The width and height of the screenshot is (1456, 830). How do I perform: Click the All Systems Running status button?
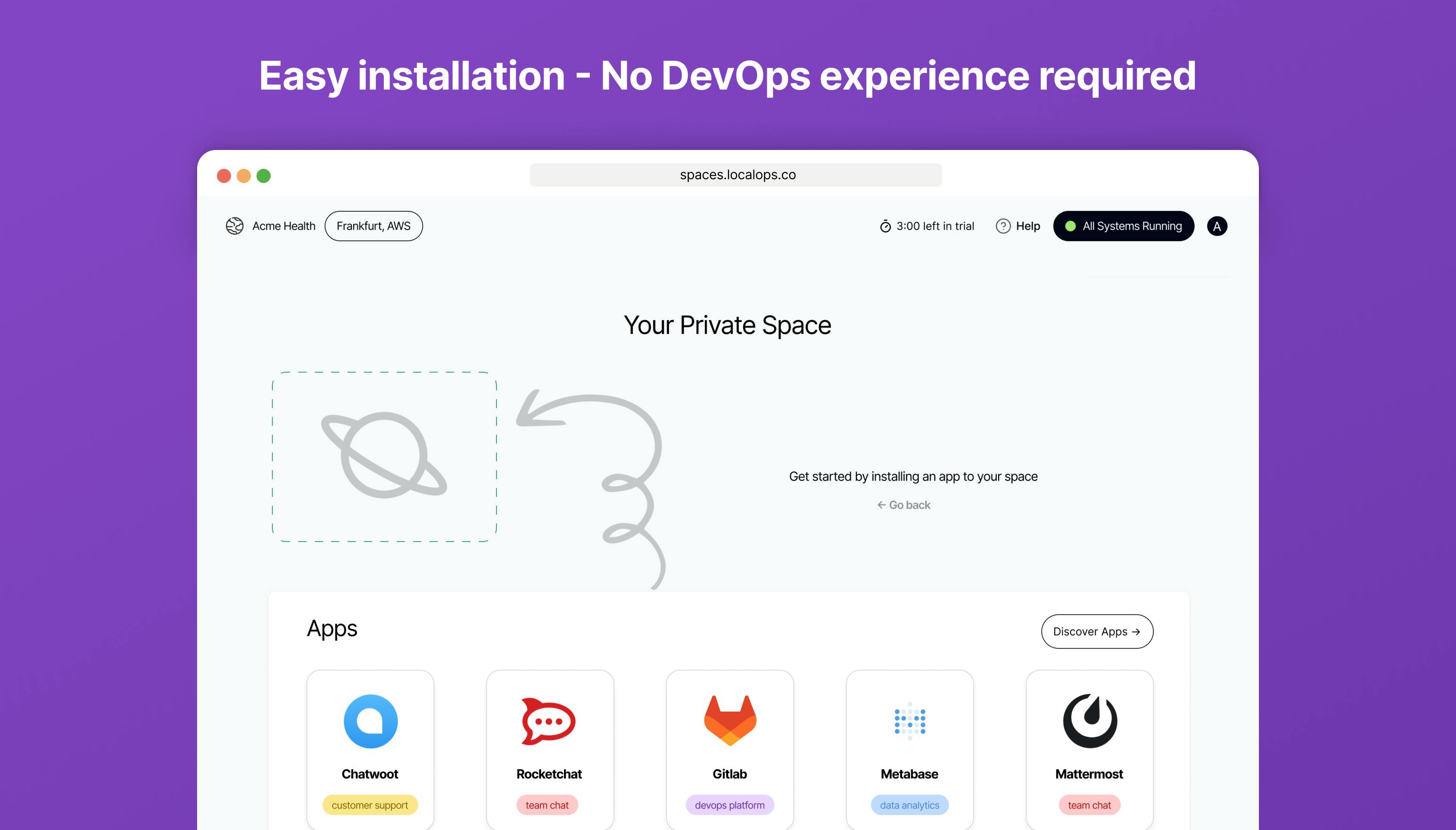pos(1123,226)
